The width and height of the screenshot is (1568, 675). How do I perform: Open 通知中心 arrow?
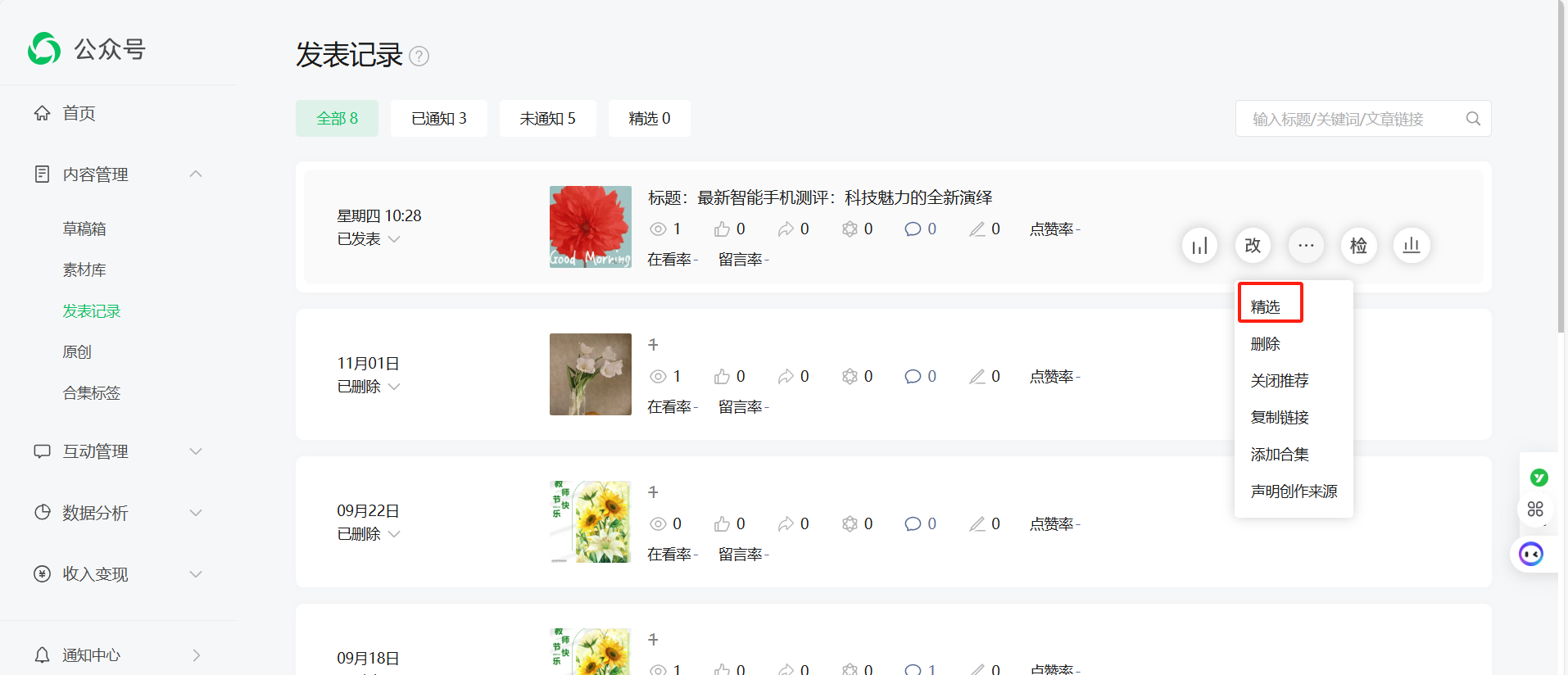point(196,655)
